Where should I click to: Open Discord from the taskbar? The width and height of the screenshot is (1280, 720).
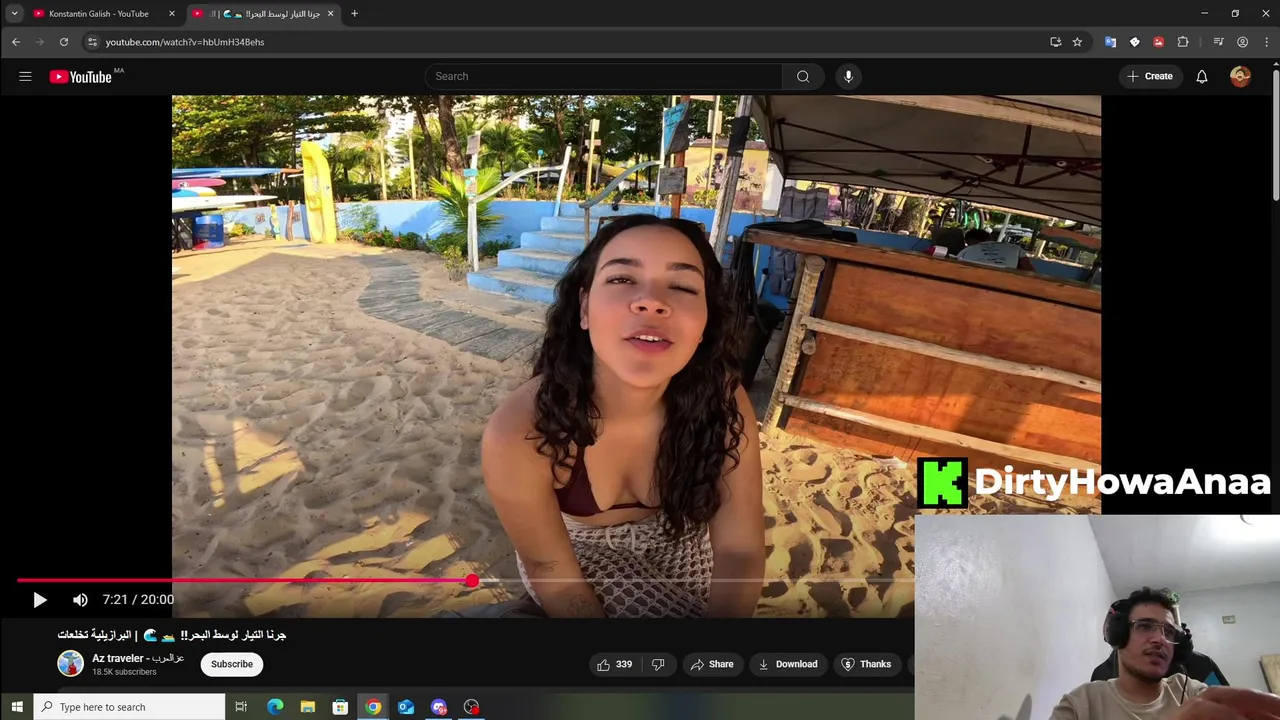pyautogui.click(x=439, y=707)
